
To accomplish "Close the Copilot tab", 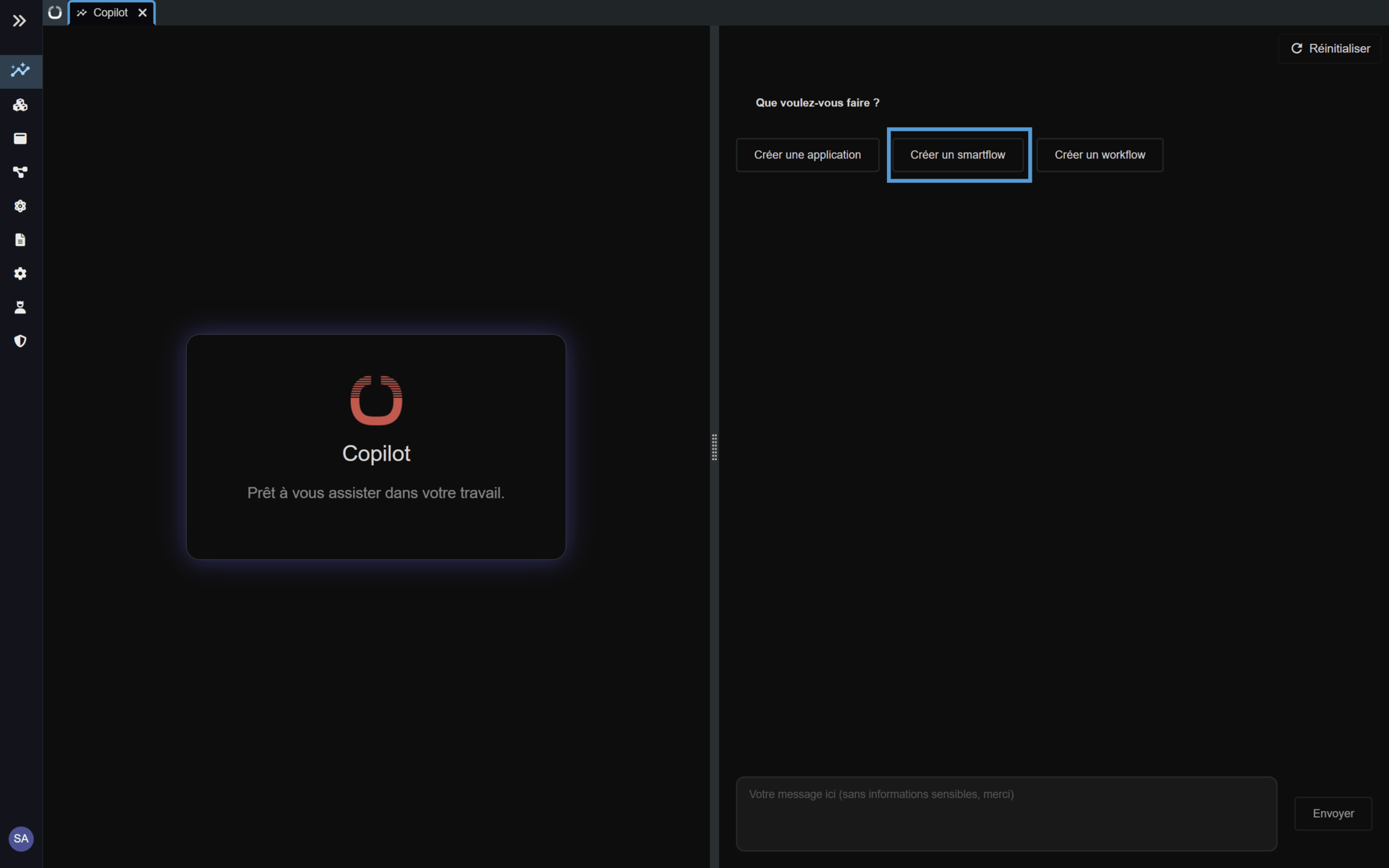I will click(143, 12).
